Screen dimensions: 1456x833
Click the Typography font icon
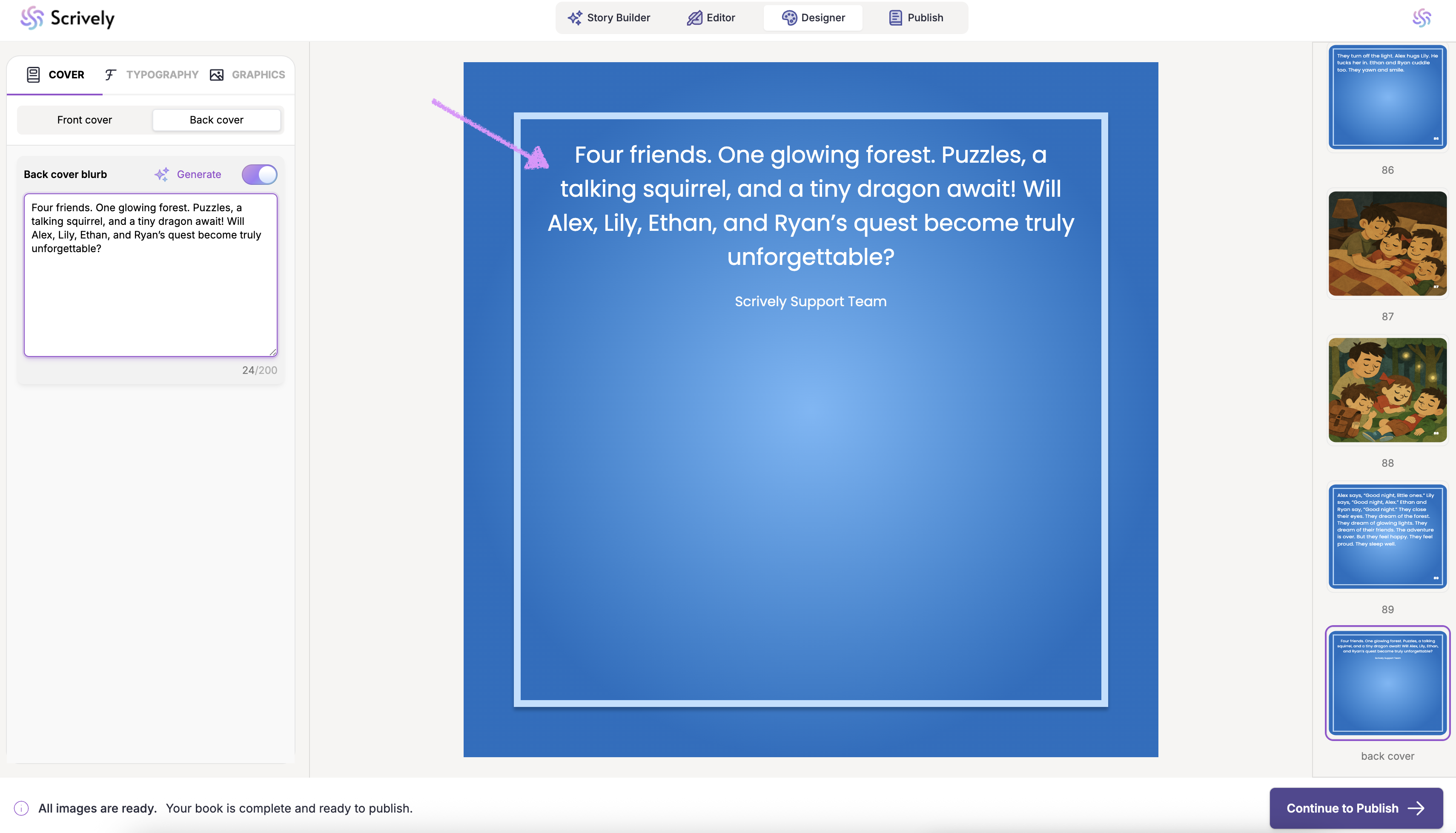pyautogui.click(x=110, y=75)
